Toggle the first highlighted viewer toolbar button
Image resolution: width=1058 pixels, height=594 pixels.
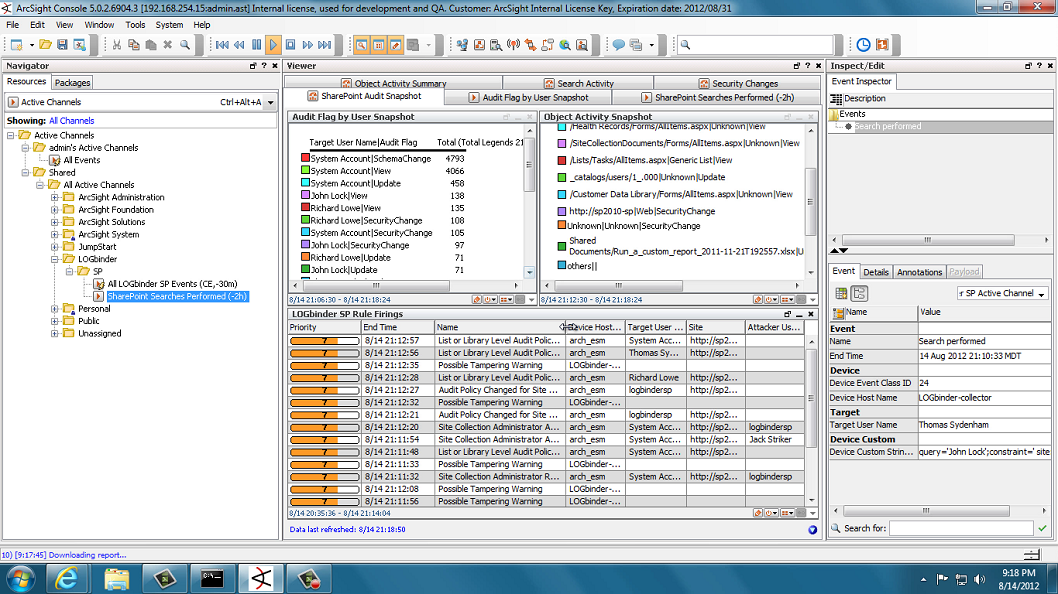361,45
